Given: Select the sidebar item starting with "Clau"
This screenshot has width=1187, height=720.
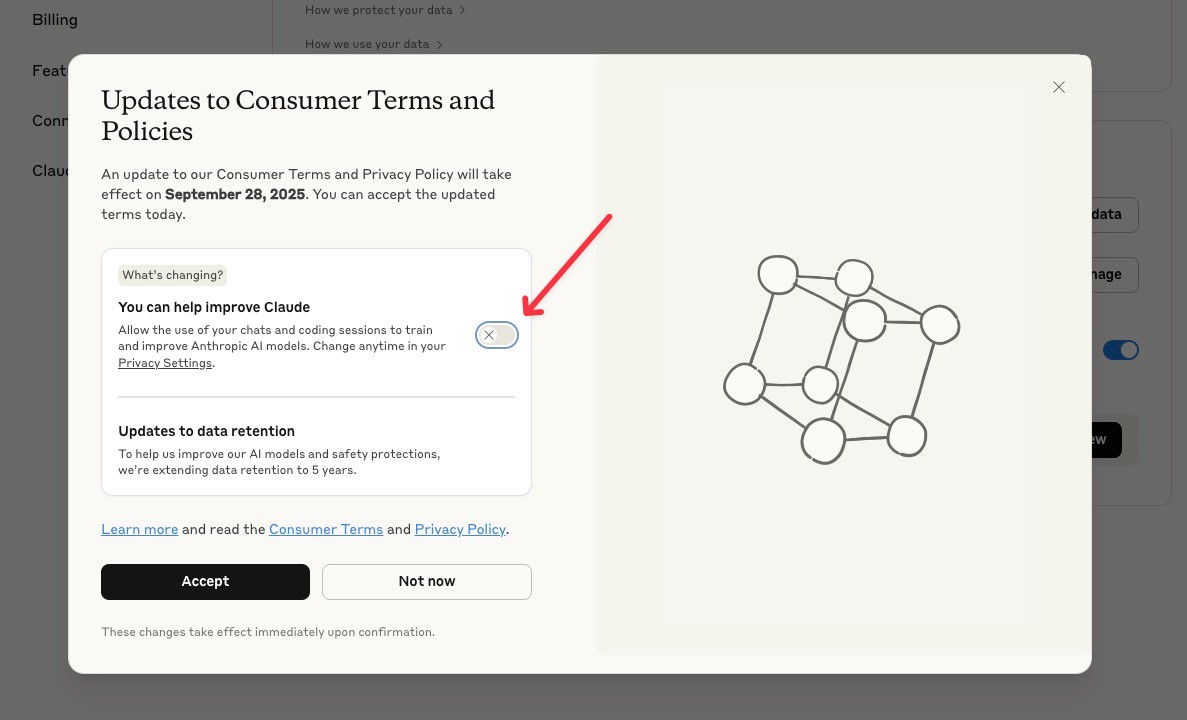Looking at the screenshot, I should (50, 170).
